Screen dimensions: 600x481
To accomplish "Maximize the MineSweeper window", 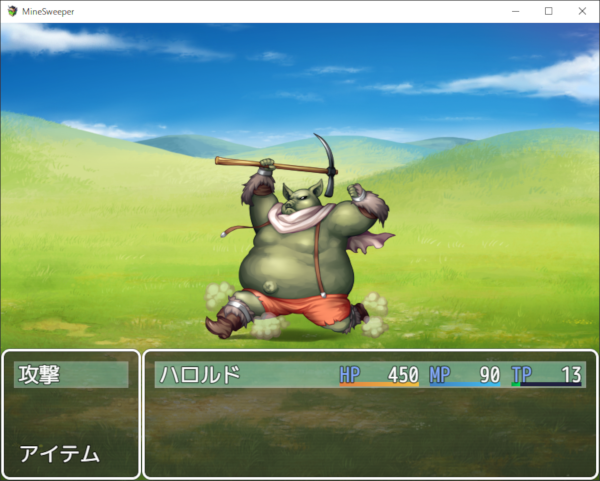I will (548, 11).
